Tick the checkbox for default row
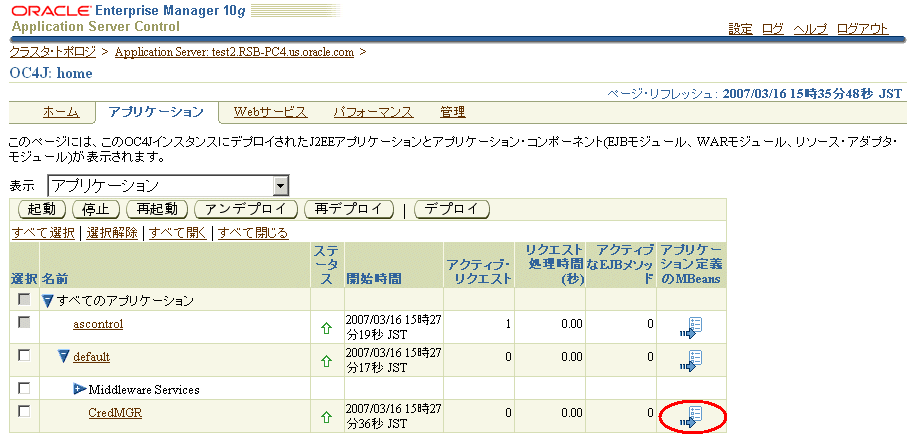 click(x=24, y=355)
